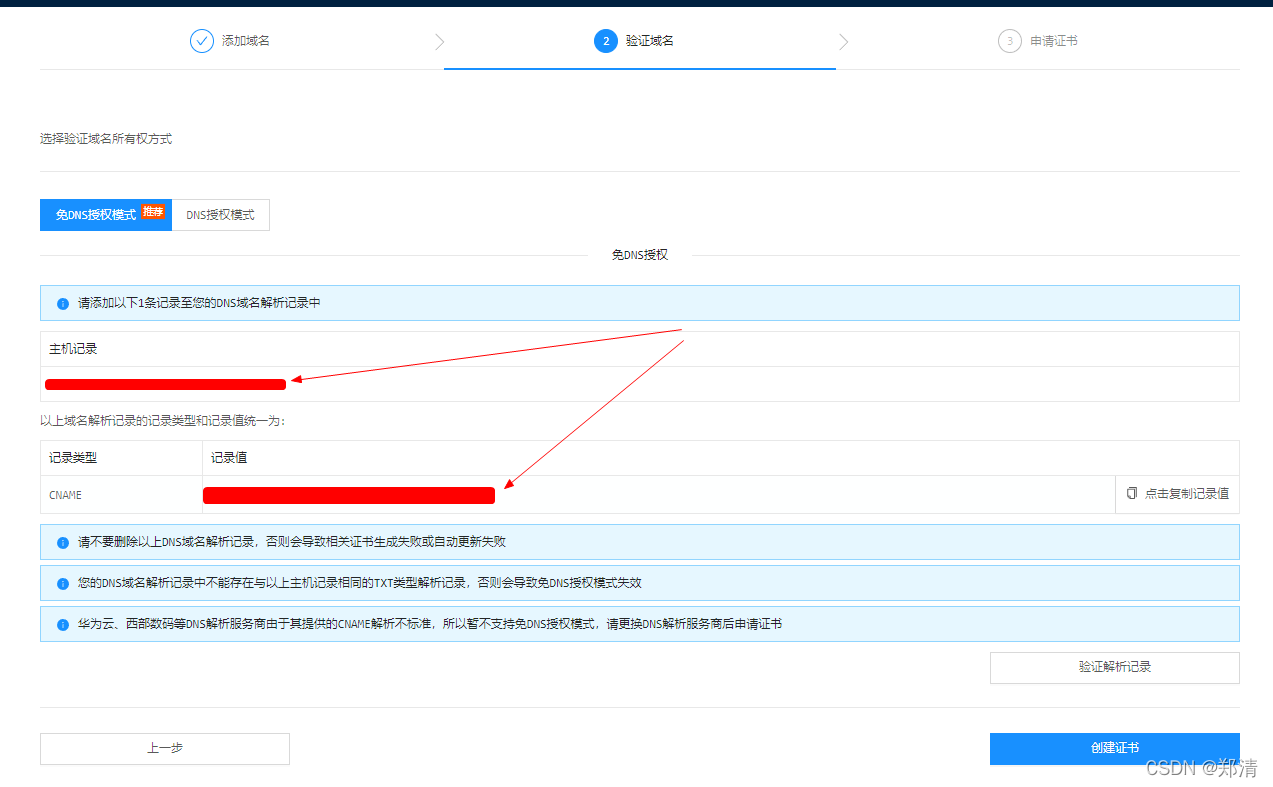Go to the 添加域名 step label
The image size is (1273, 787).
click(246, 41)
